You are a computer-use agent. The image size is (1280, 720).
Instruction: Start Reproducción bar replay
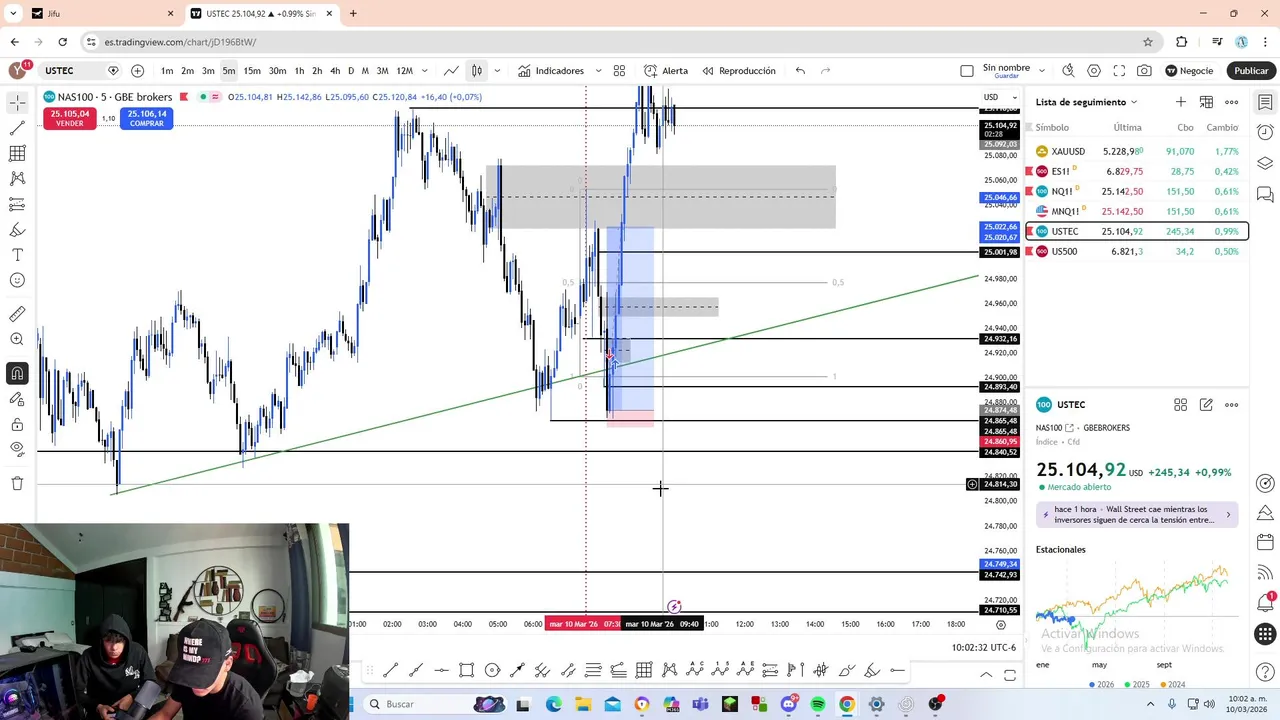tap(739, 71)
